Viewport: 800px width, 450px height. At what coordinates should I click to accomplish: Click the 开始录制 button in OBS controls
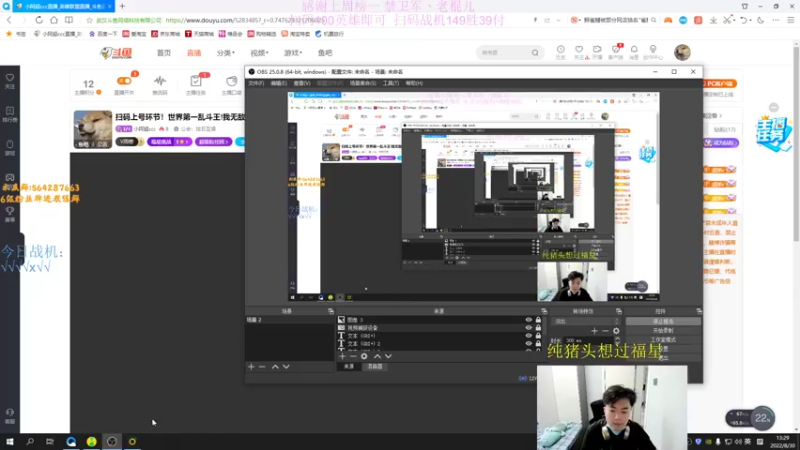tap(663, 331)
